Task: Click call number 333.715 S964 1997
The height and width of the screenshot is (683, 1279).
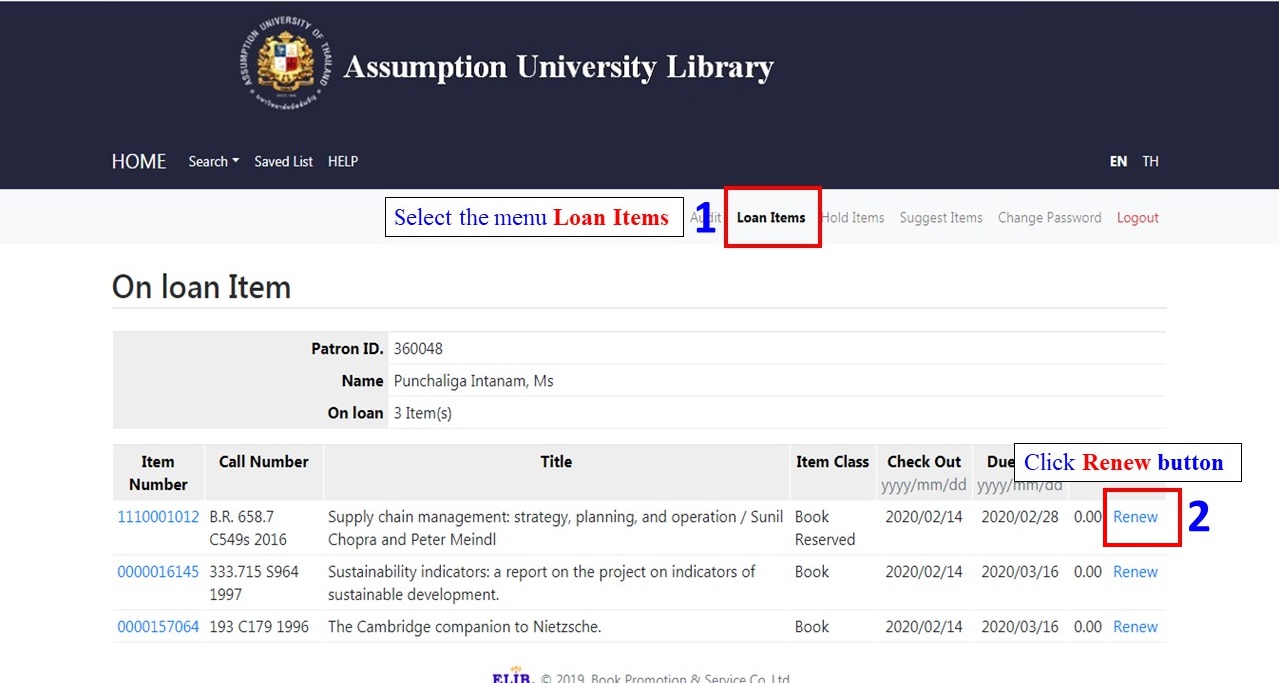Action: pos(254,583)
